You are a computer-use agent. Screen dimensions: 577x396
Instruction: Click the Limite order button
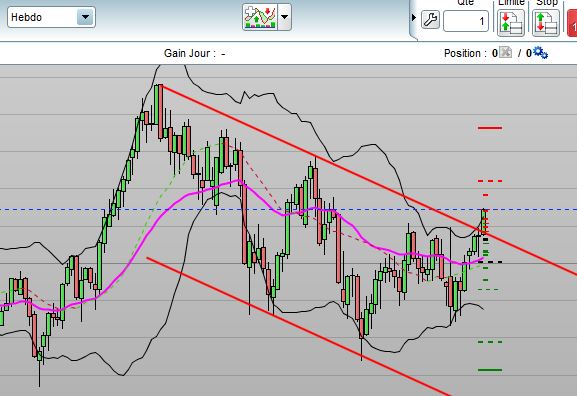pos(511,23)
